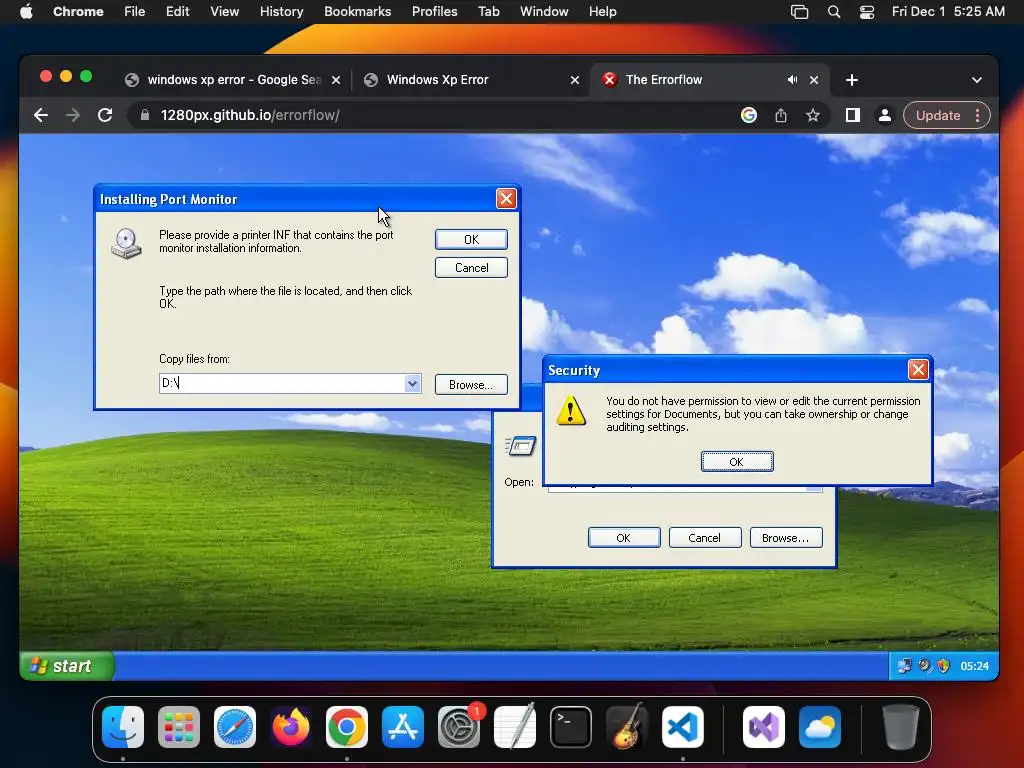Click OK in Installing Port Monitor dialog
This screenshot has width=1024, height=768.
(x=471, y=240)
